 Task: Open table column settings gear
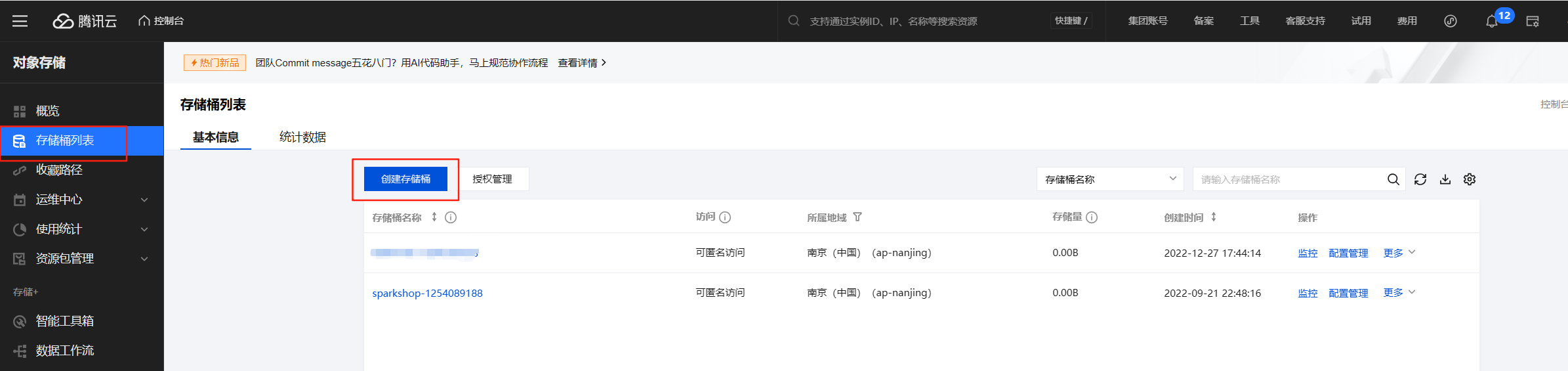pos(1470,179)
